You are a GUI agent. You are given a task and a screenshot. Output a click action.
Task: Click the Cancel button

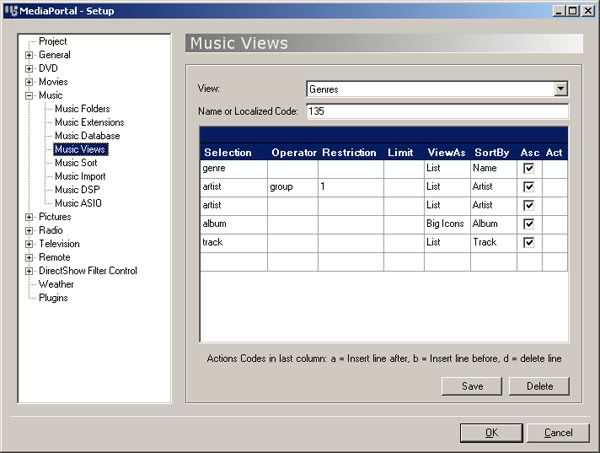tap(558, 433)
